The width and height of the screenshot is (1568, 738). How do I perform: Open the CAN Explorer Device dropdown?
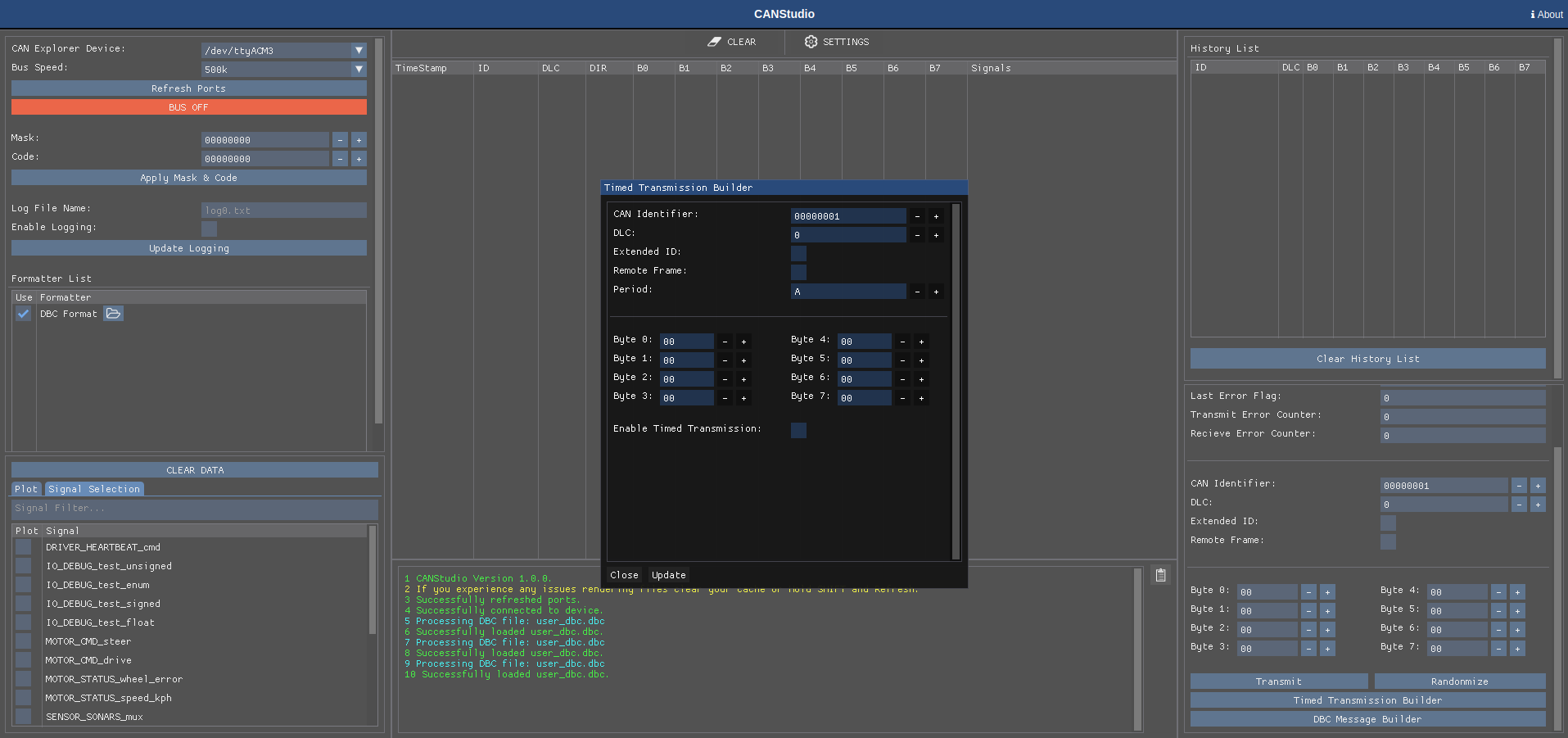tap(359, 51)
